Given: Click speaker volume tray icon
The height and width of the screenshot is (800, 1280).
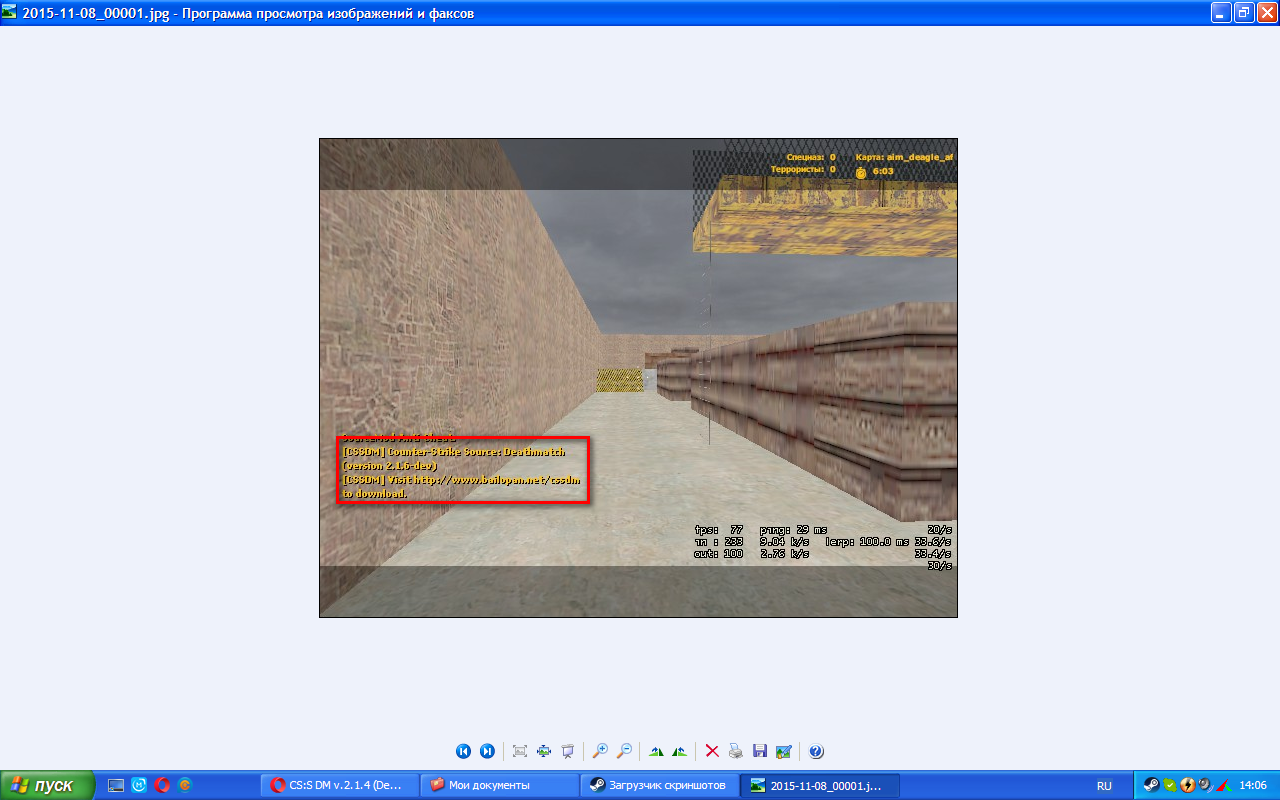Looking at the screenshot, I should pos(1205,785).
